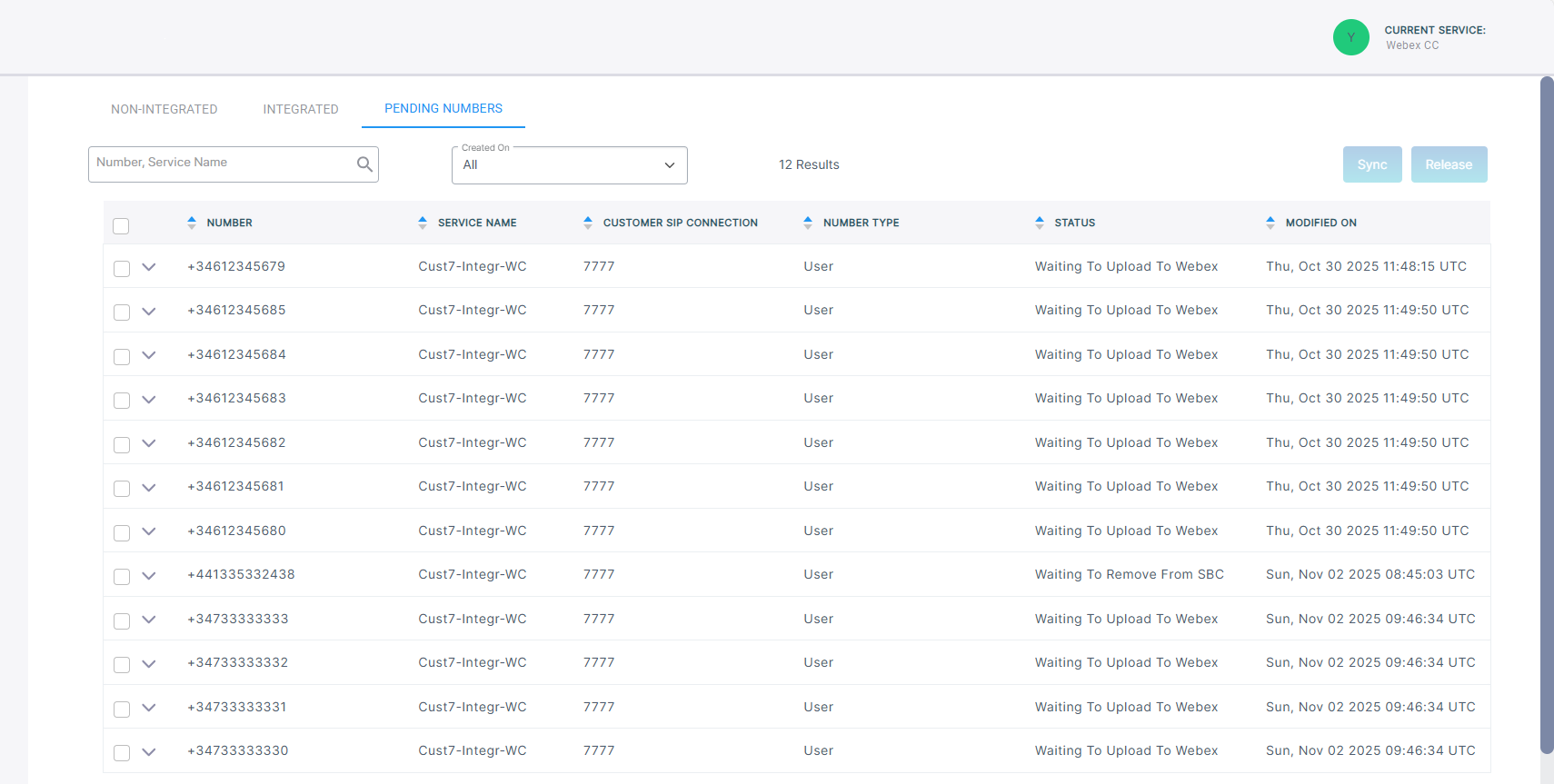Sort by Status column icon
Viewport: 1554px width, 784px height.
1040,223
